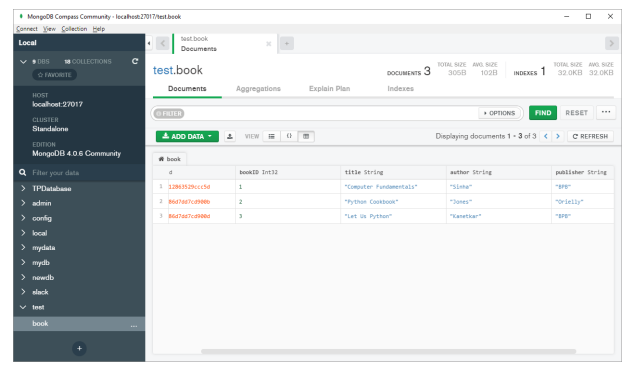This screenshot has height=375, width=631.
Task: Expand the admin database
Action: point(23,203)
